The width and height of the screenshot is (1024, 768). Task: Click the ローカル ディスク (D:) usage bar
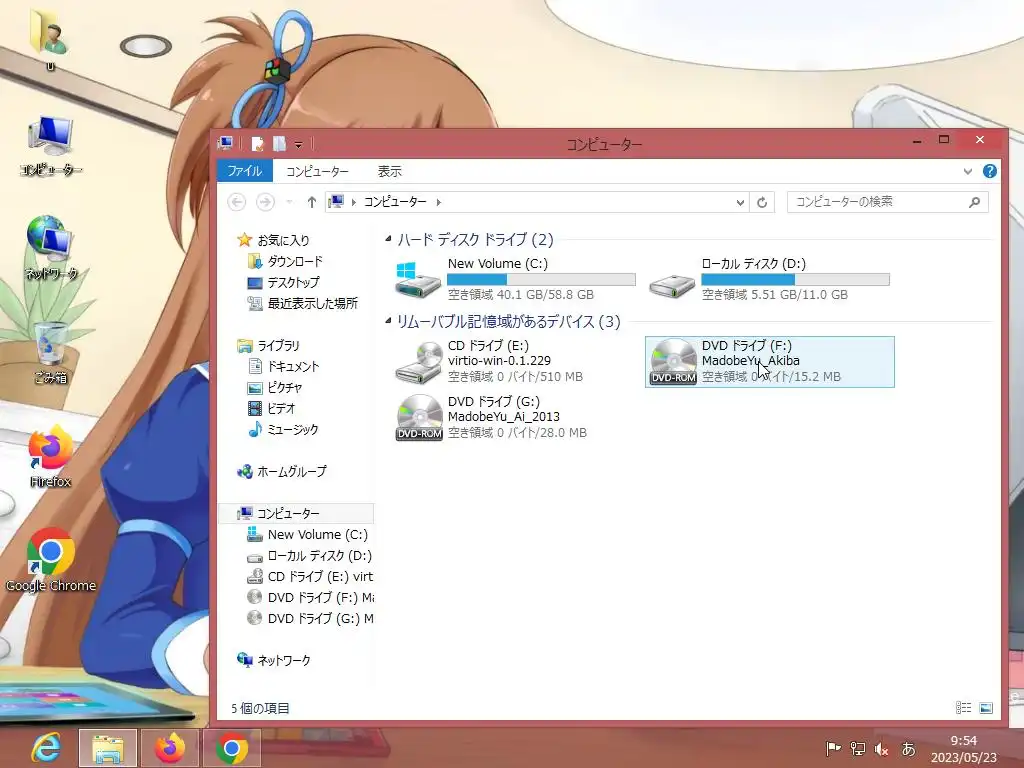click(795, 280)
